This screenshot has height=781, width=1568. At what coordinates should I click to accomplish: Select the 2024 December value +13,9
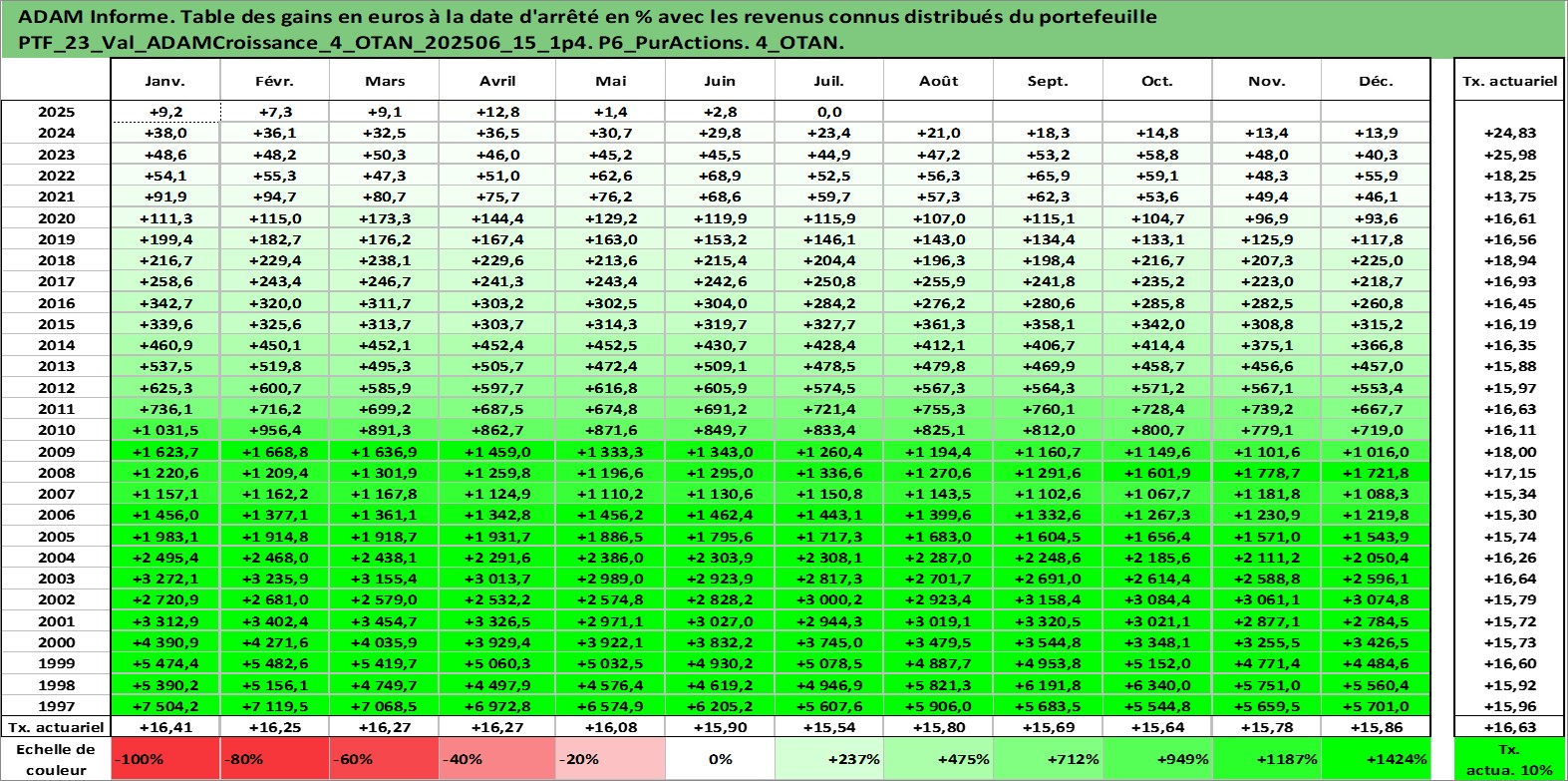click(1376, 133)
